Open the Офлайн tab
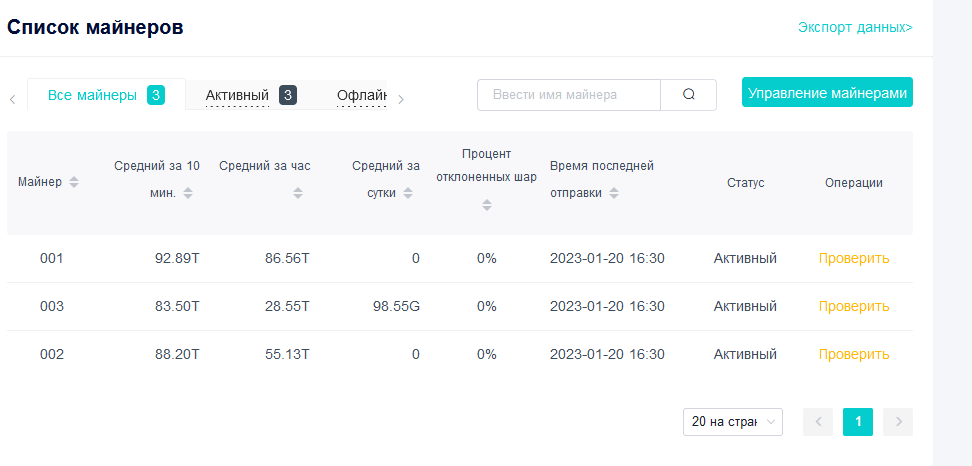The width and height of the screenshot is (972, 466). (x=361, y=96)
